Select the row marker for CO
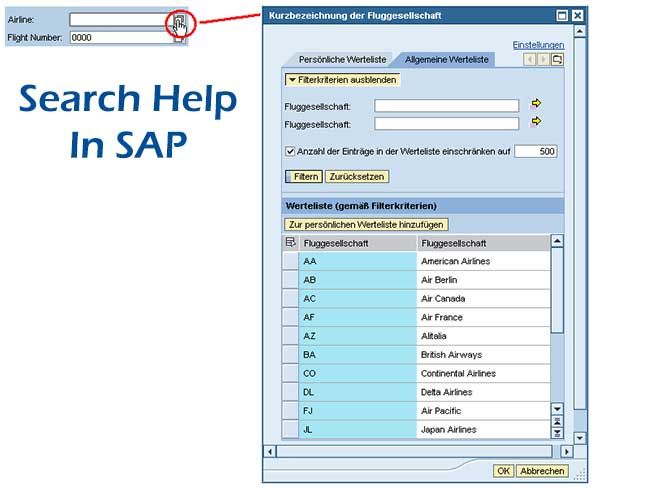The height and width of the screenshot is (488, 650). tap(291, 374)
